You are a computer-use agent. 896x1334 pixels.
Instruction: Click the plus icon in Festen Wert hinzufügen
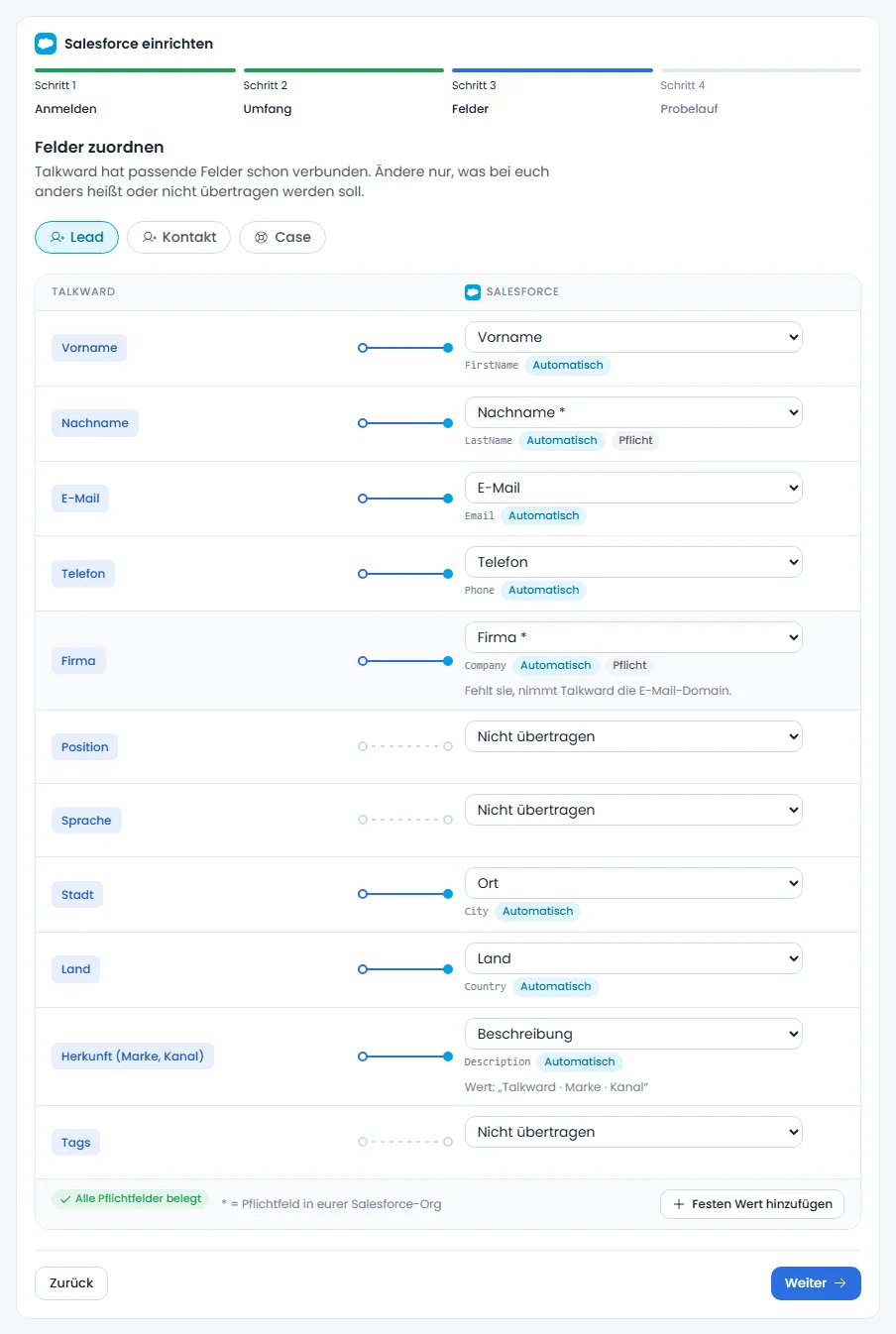679,1204
